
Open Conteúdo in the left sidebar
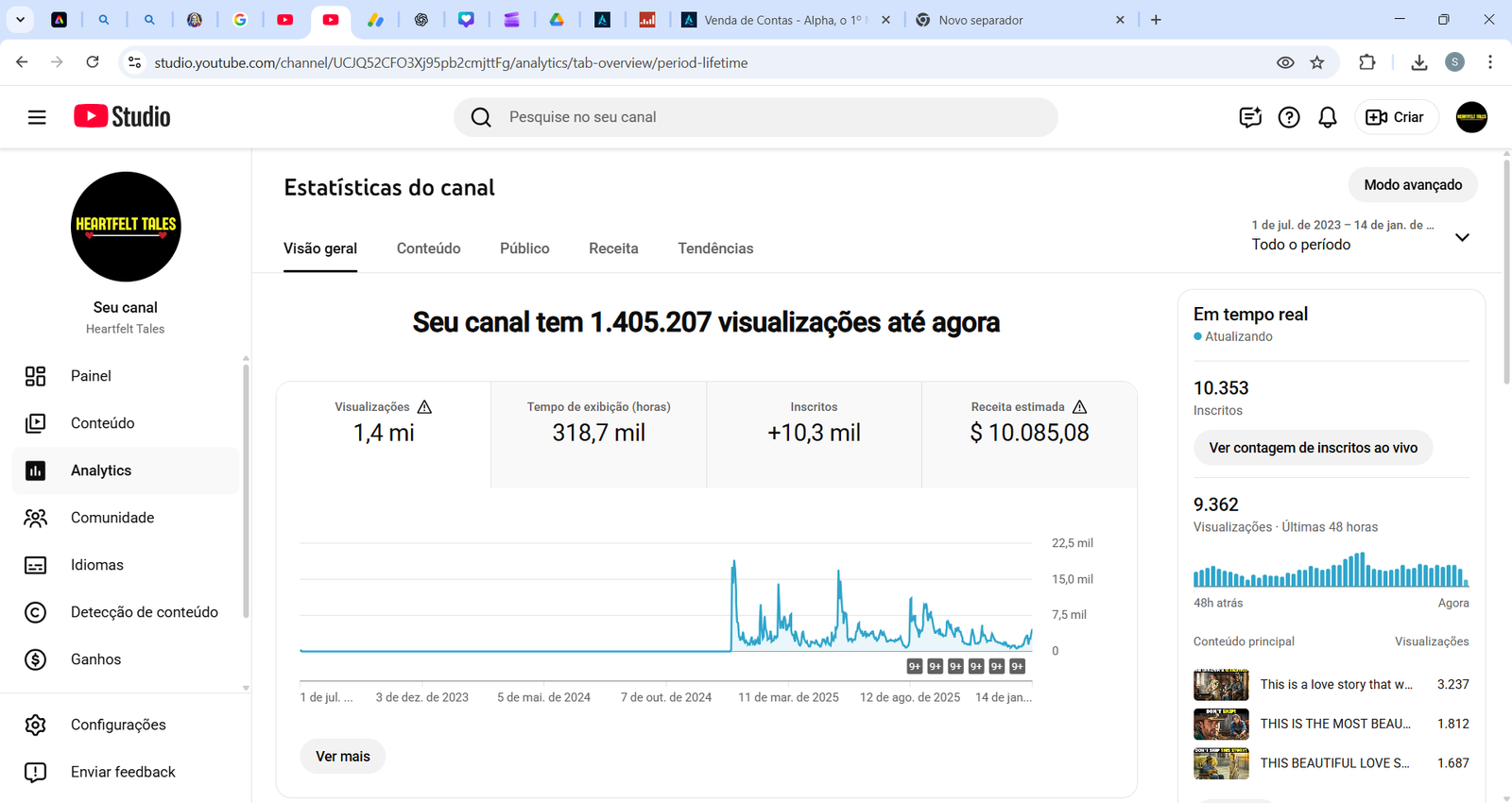pyautogui.click(x=126, y=423)
